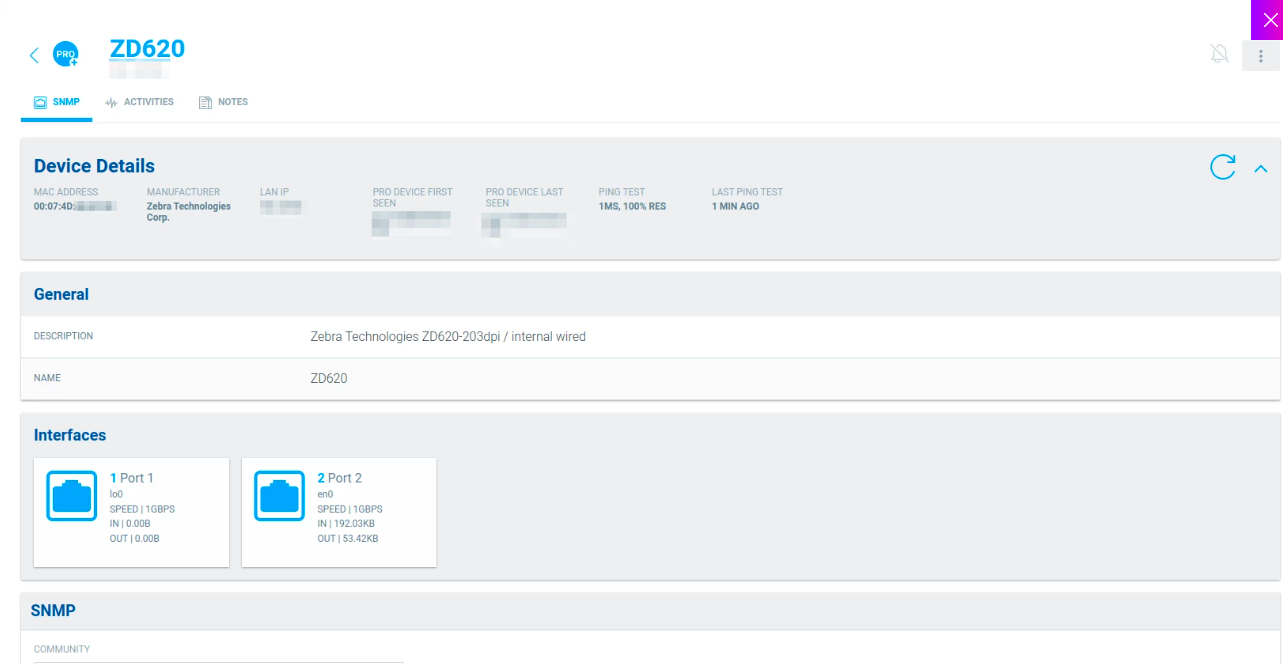Click the last ping test '1 MIN AGO'

(735, 206)
